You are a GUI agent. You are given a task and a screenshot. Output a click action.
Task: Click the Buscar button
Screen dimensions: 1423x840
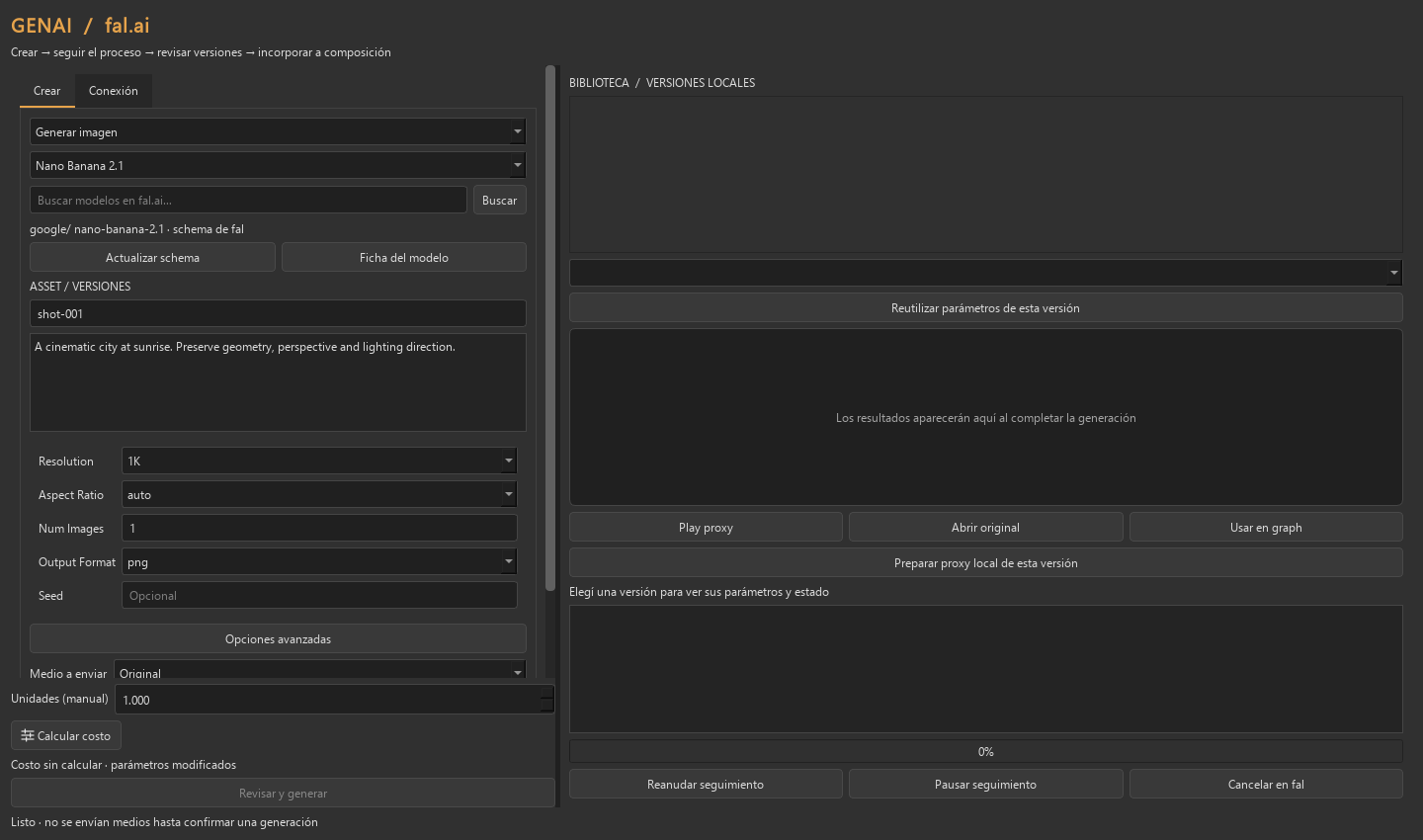coord(500,200)
